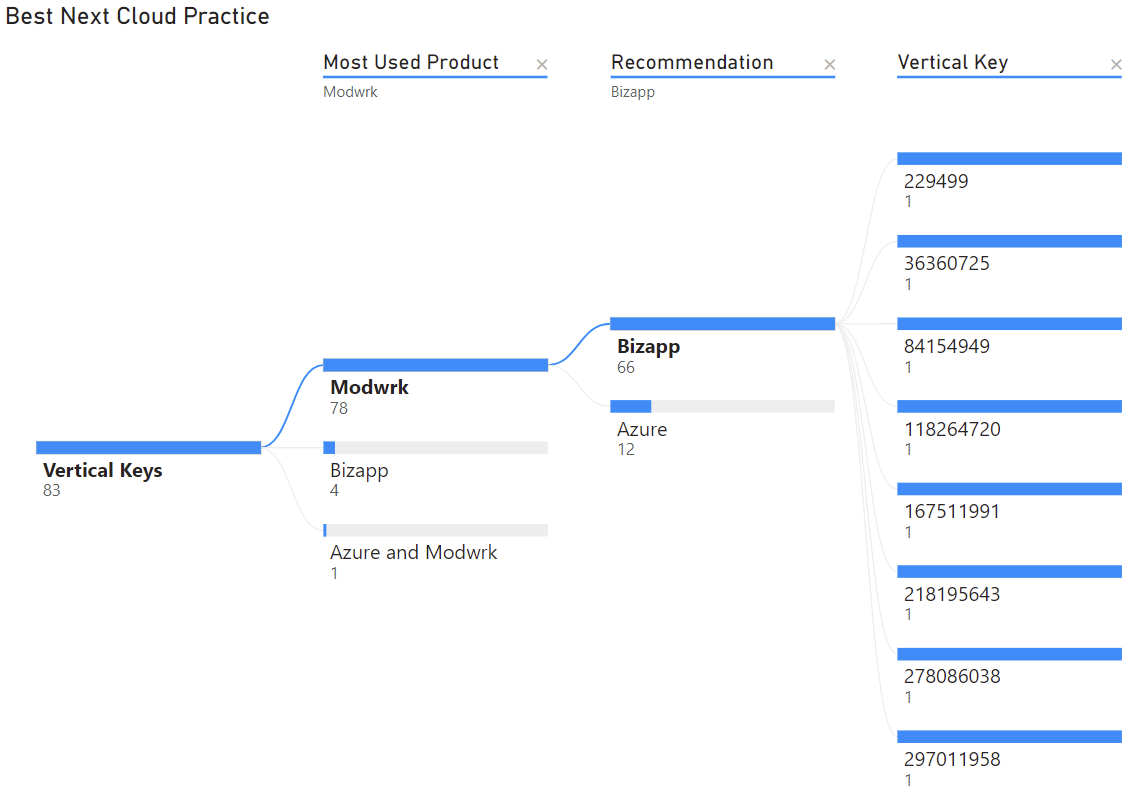
Task: Remove the Recommendation level with X
Action: [829, 65]
